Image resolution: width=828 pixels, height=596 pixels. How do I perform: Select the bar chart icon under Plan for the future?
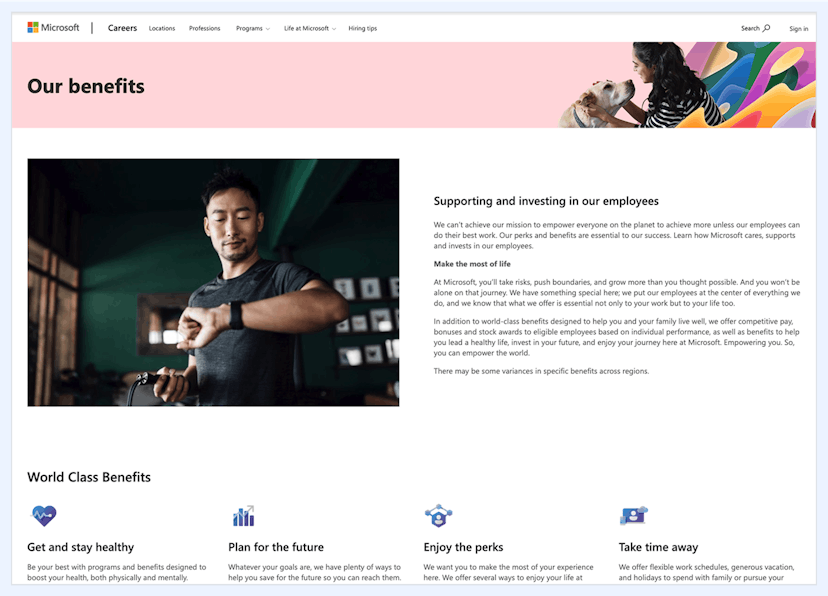(243, 514)
